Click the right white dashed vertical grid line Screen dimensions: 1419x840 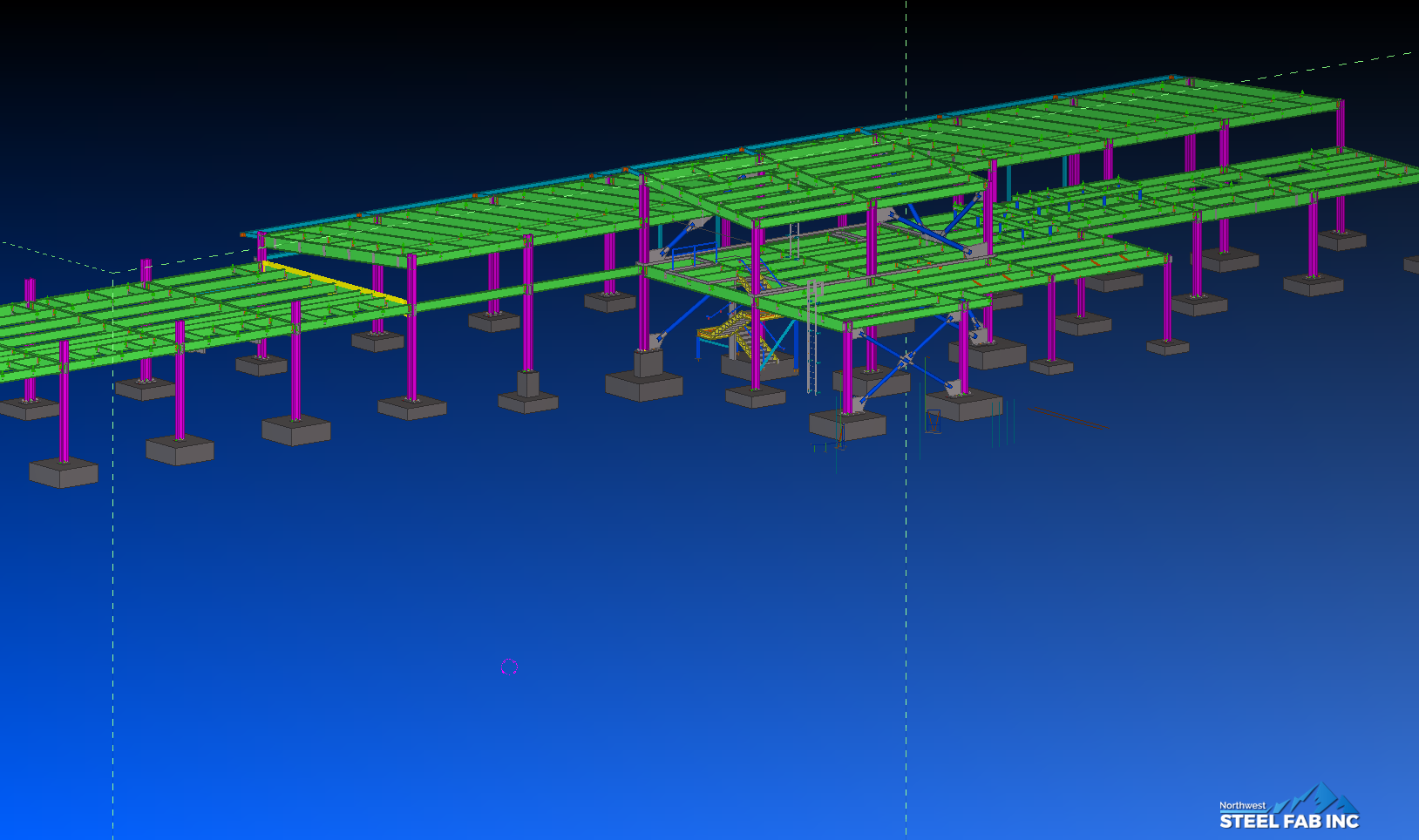click(x=906, y=610)
